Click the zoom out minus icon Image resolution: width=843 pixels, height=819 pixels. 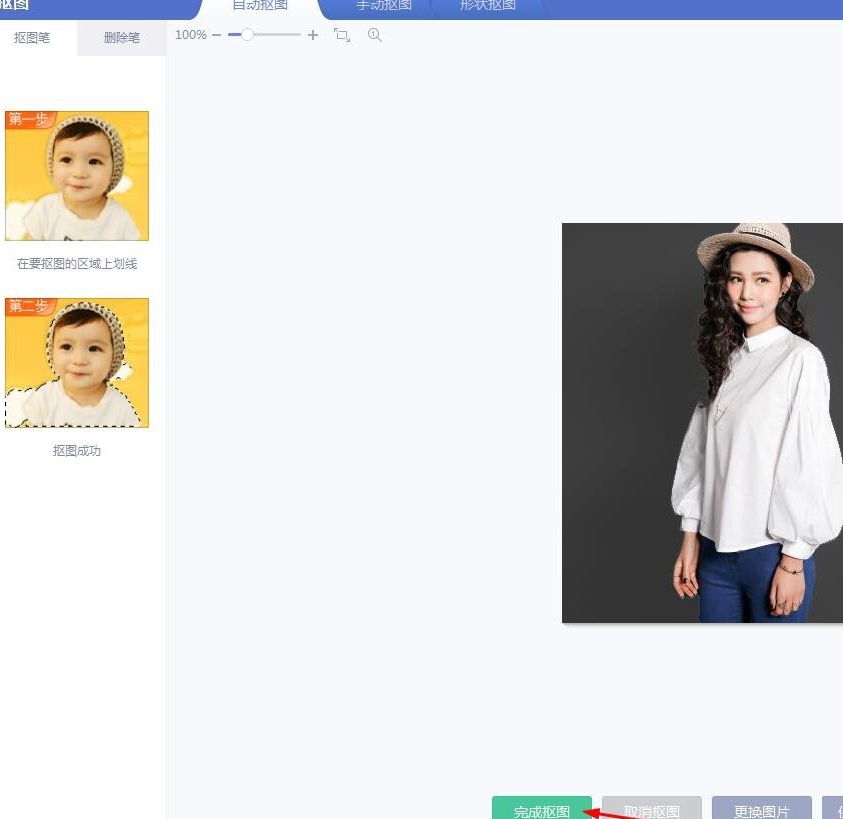[216, 35]
